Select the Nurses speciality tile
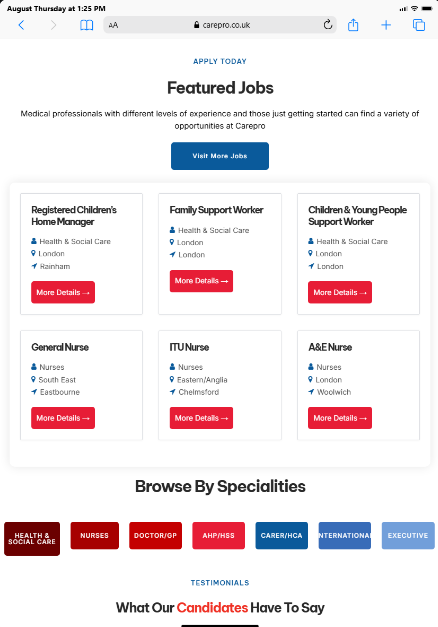 94,535
